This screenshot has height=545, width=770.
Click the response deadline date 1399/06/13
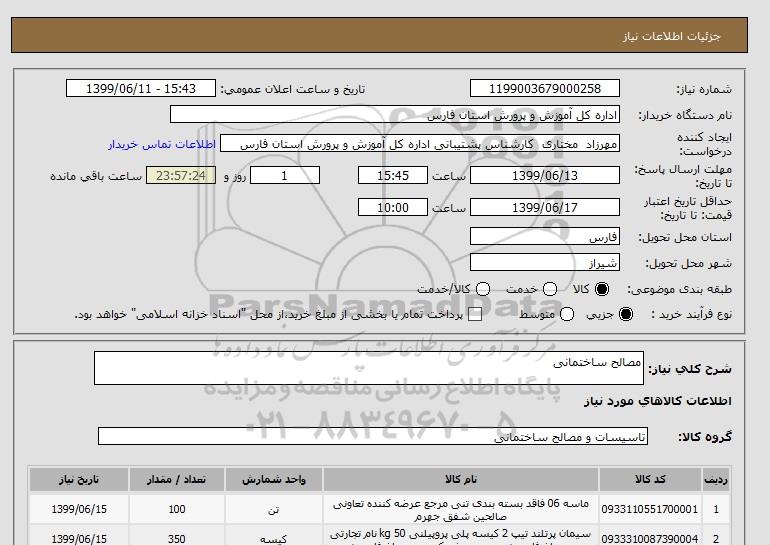click(x=545, y=175)
